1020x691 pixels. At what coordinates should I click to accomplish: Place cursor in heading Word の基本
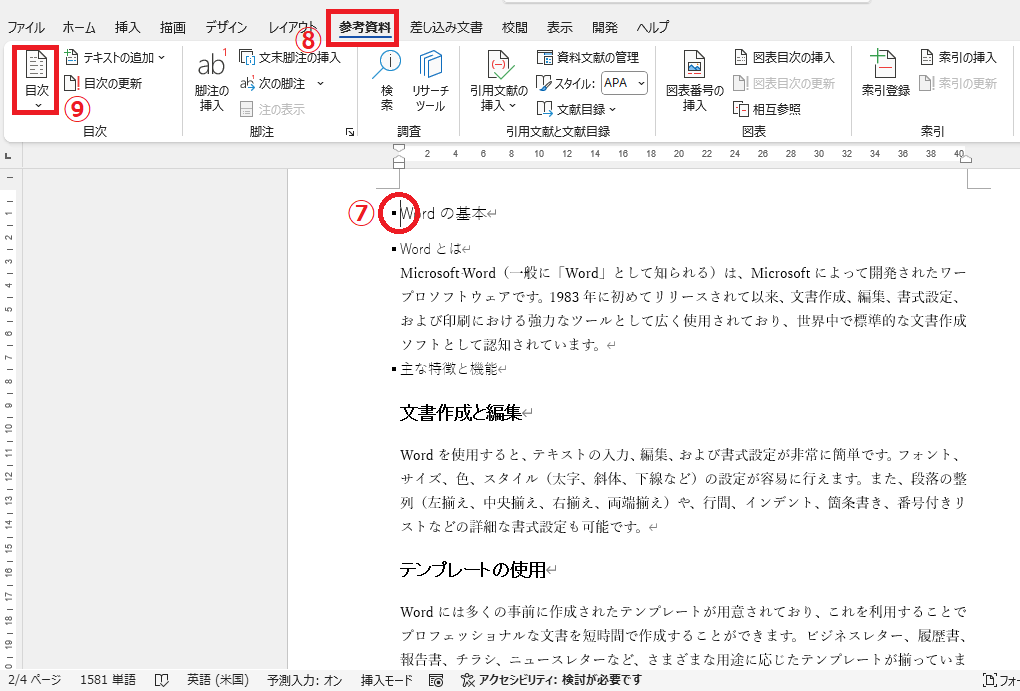click(443, 213)
